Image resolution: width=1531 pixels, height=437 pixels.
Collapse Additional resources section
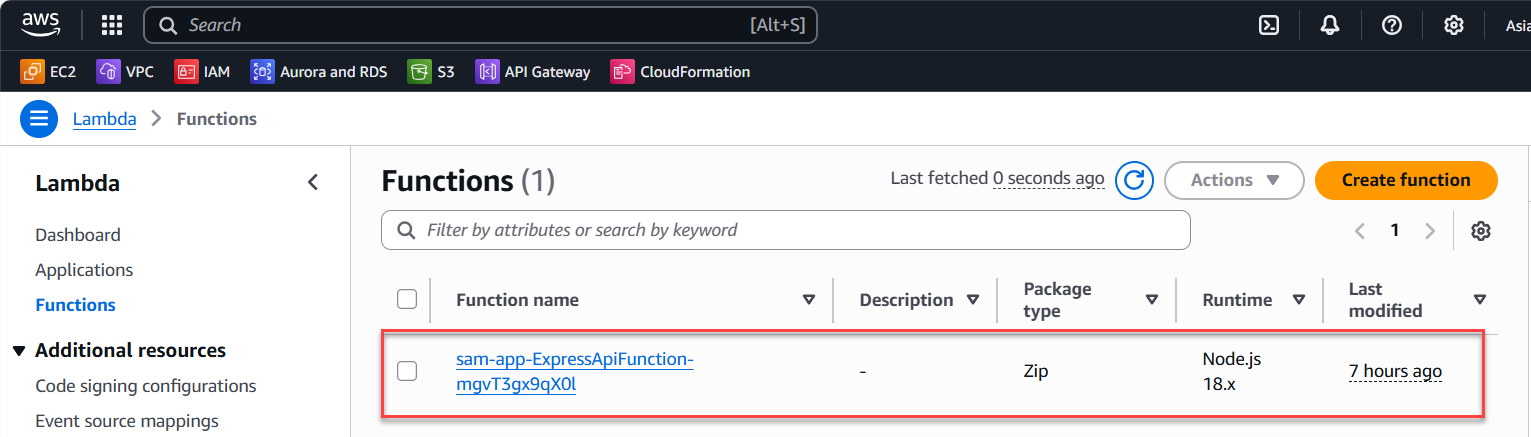coord(19,351)
